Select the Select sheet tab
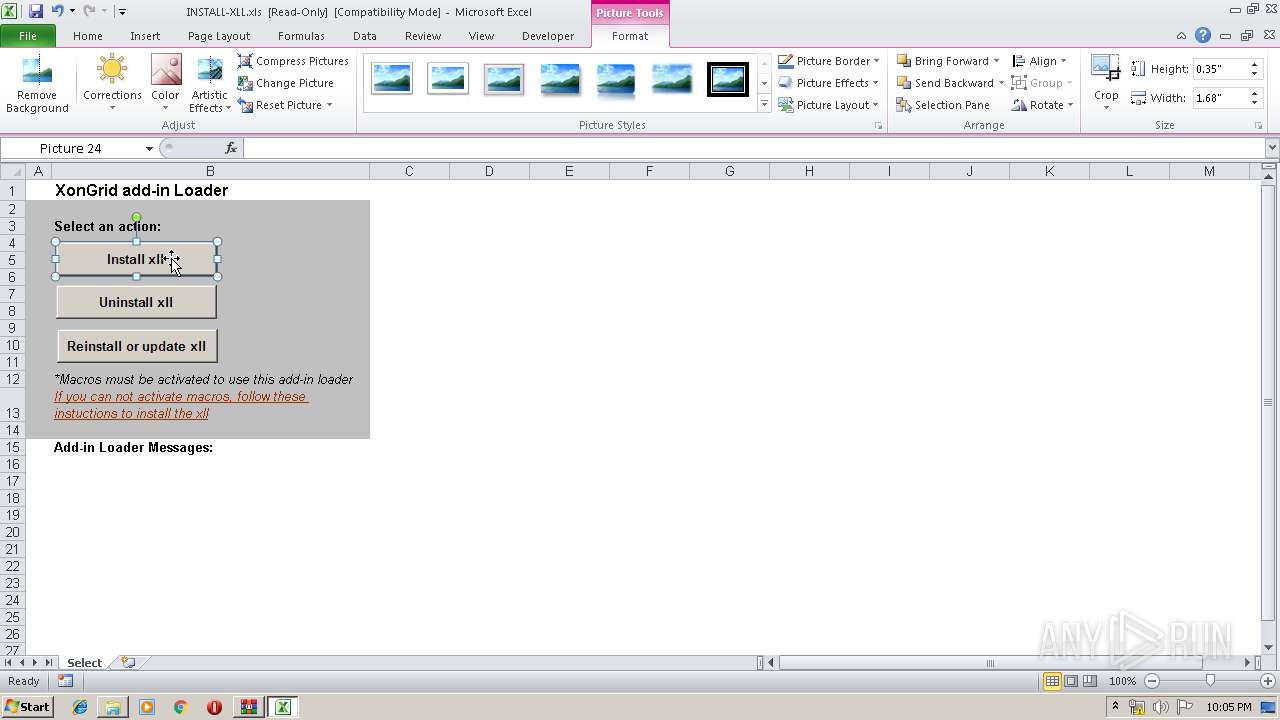 (84, 662)
